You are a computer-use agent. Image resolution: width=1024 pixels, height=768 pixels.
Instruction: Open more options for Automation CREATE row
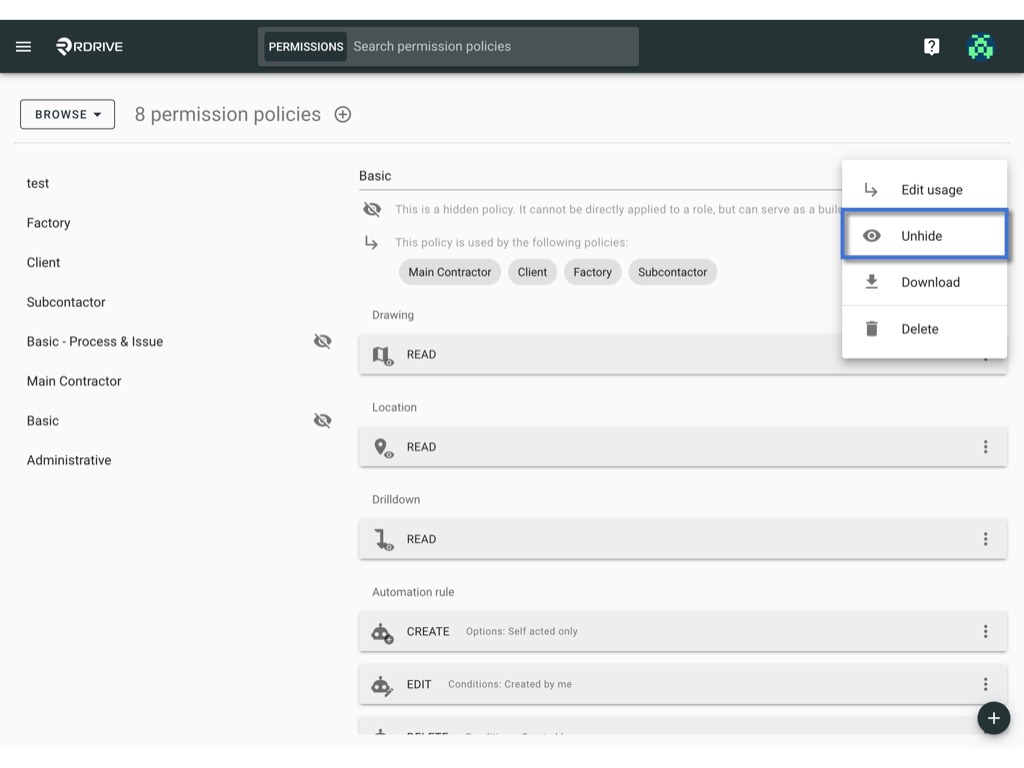point(985,631)
